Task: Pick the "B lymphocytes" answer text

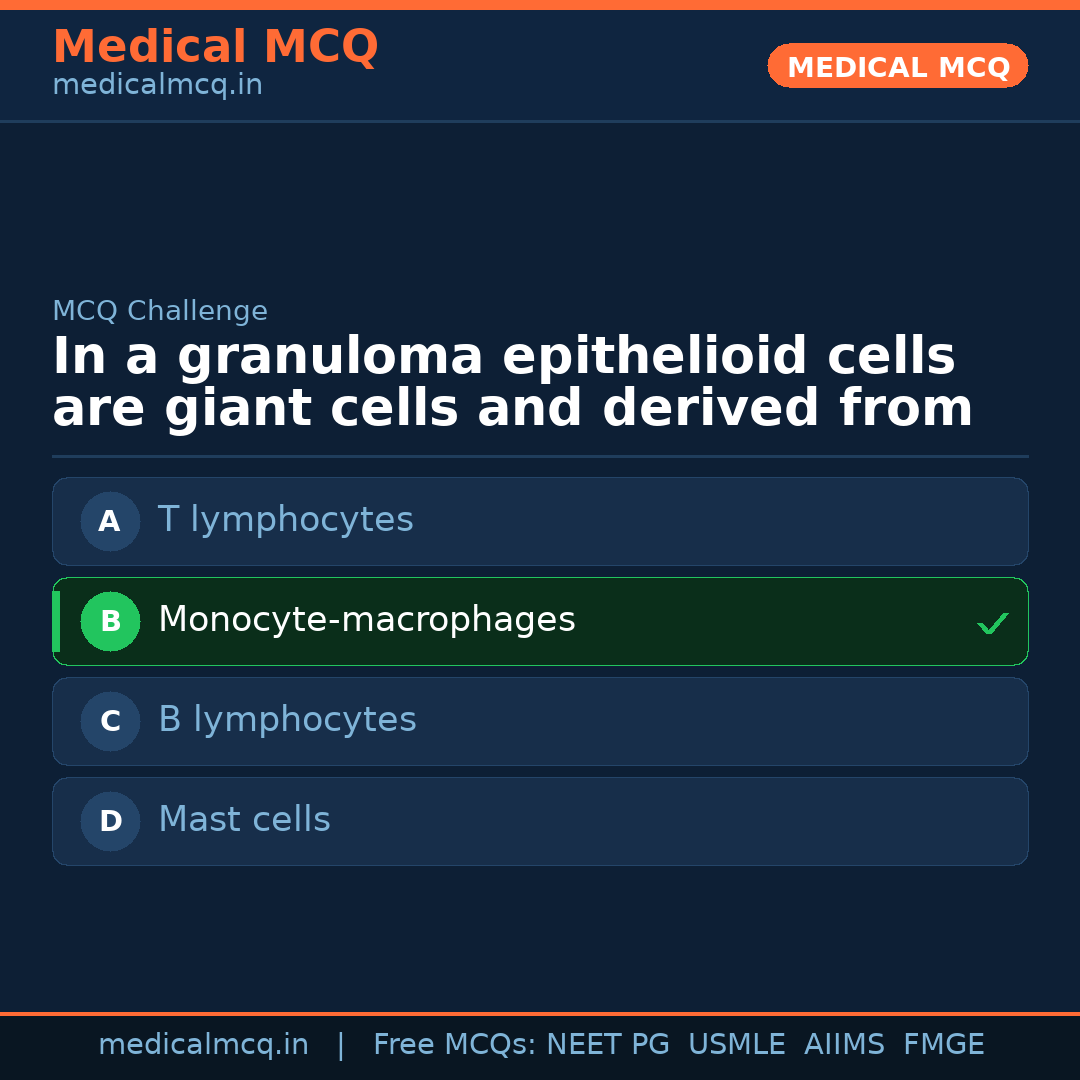Action: tap(287, 720)
